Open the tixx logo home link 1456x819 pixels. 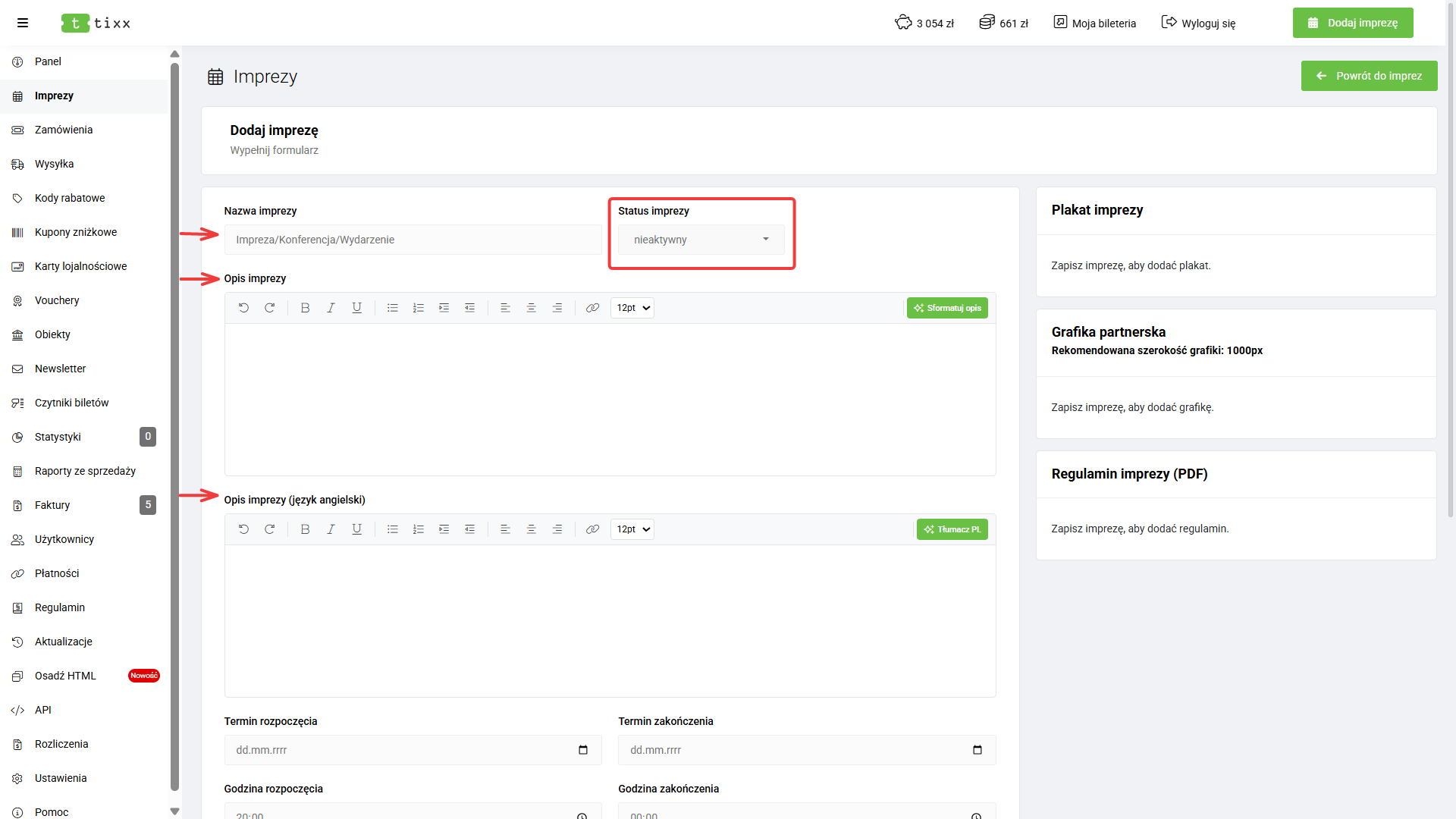click(x=96, y=24)
